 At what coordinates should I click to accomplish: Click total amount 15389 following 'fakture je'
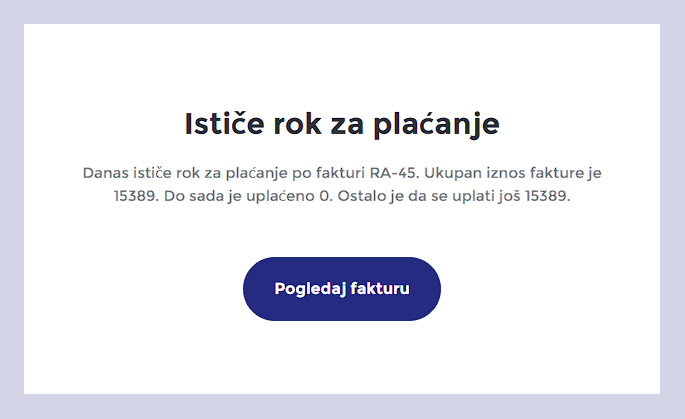click(x=136, y=196)
